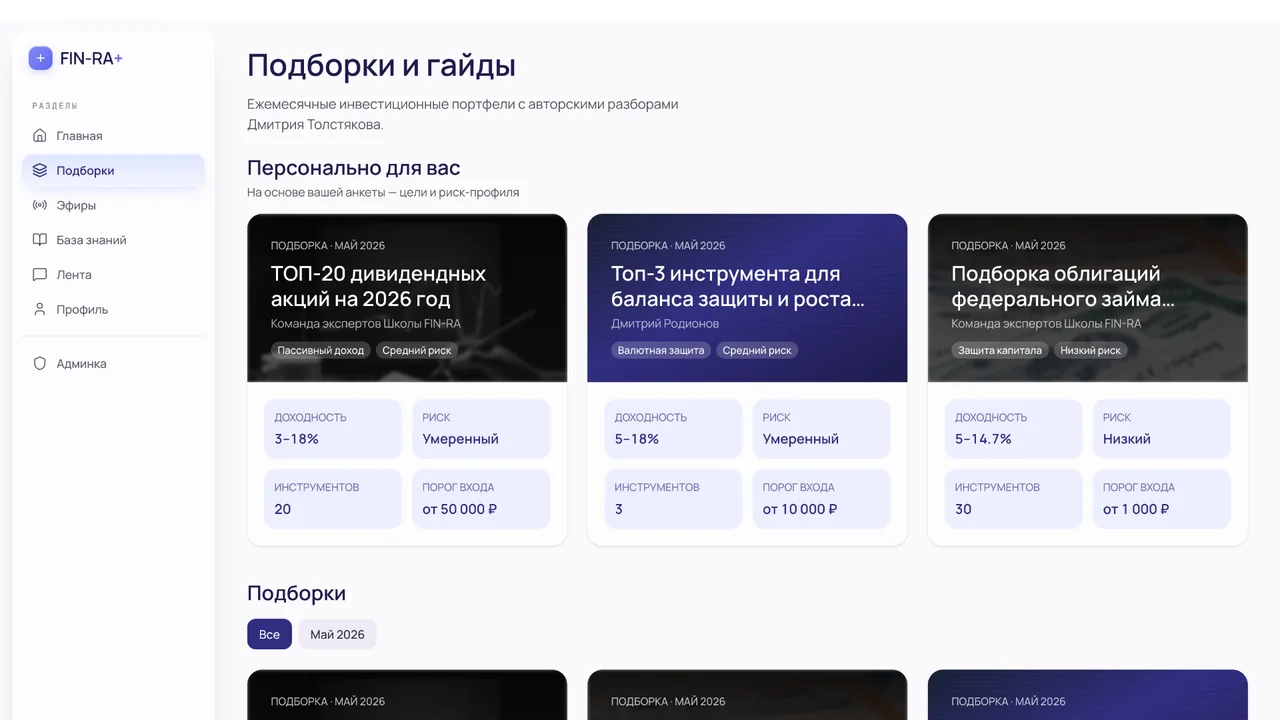Click the Низкий risk value

1127,439
